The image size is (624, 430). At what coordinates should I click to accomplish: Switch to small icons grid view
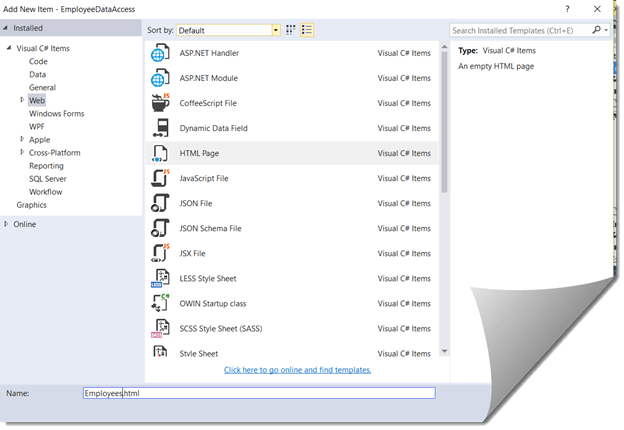coord(291,30)
